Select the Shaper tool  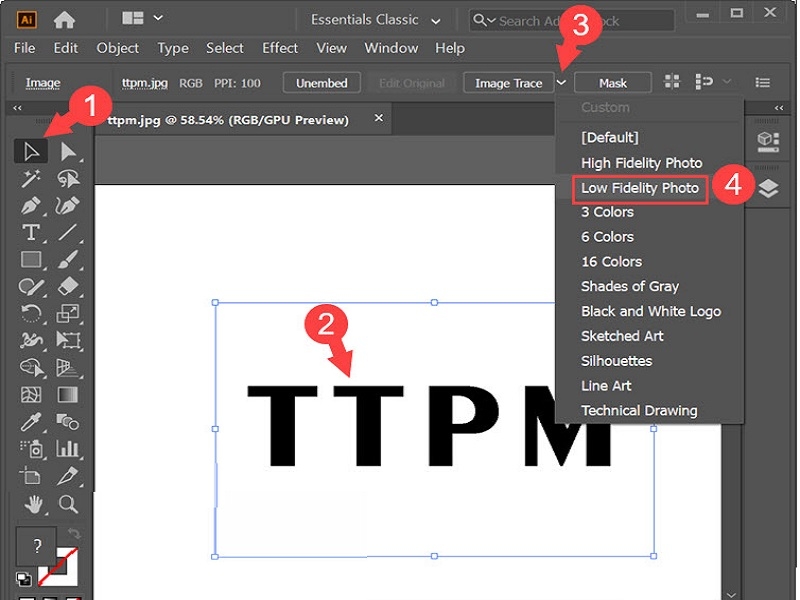[31, 287]
